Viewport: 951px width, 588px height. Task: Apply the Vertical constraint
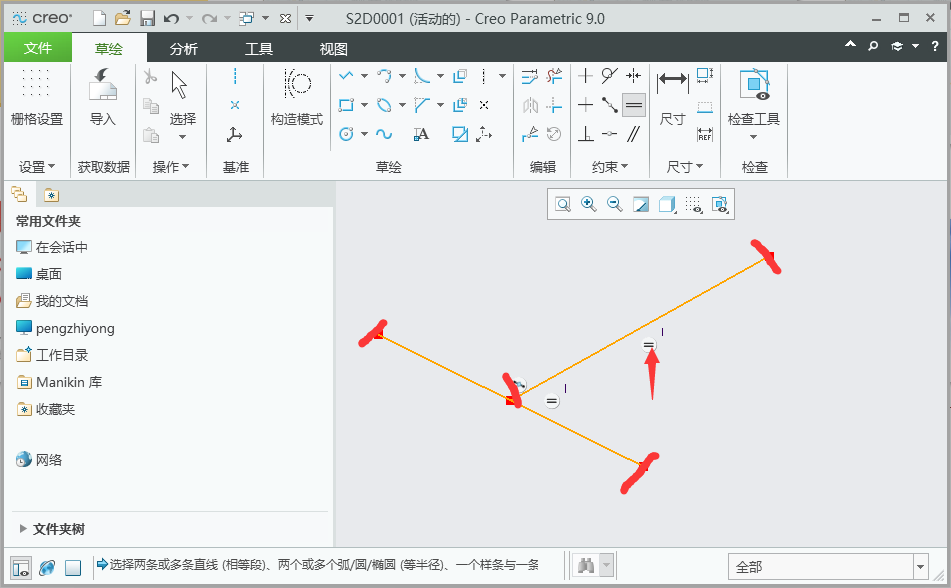585,76
